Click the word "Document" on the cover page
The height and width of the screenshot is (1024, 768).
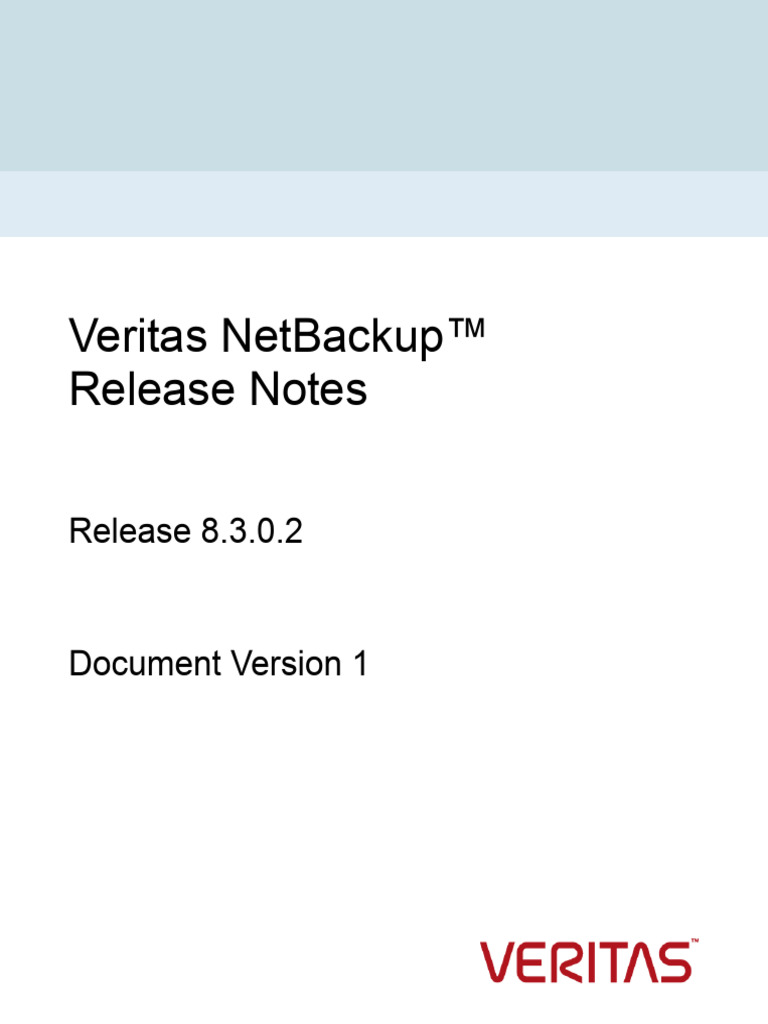point(145,663)
